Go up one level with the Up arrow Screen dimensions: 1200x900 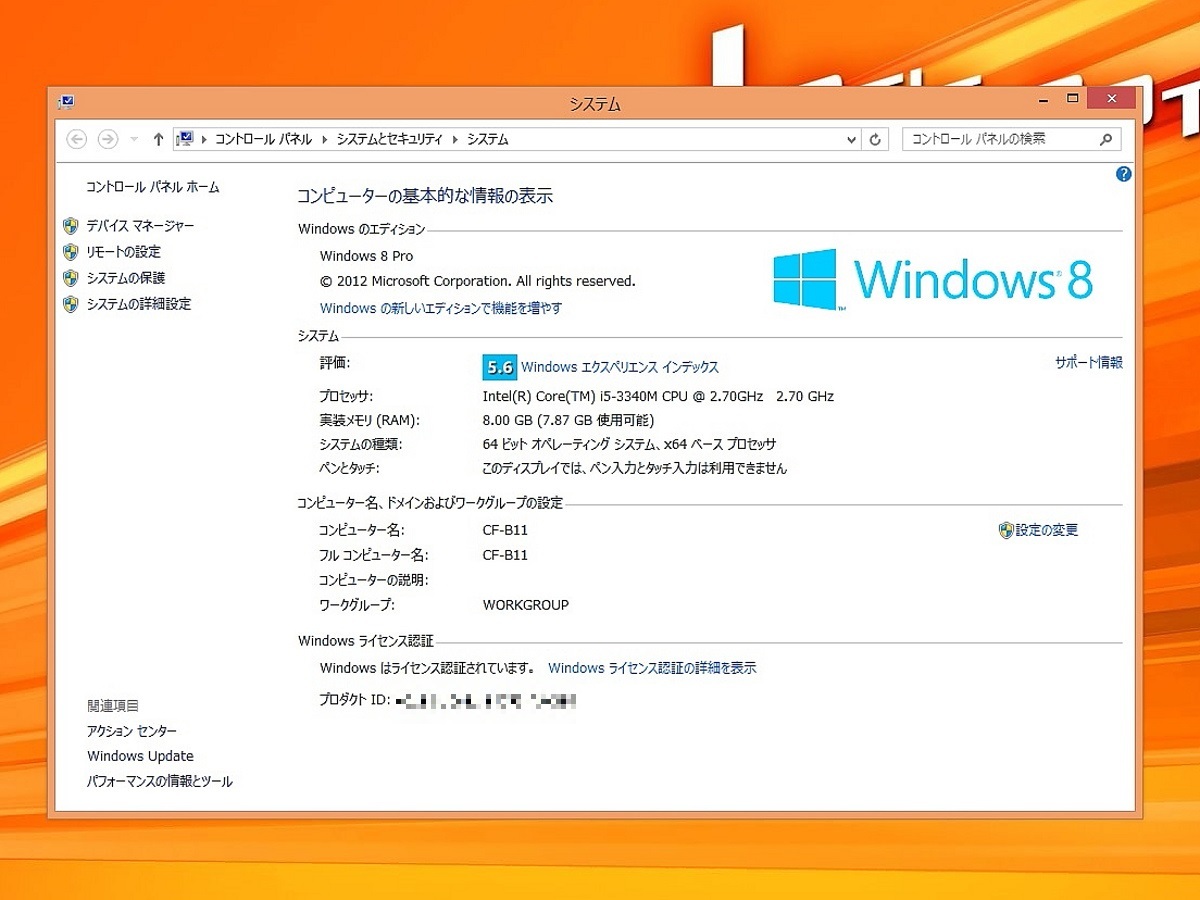pos(158,139)
